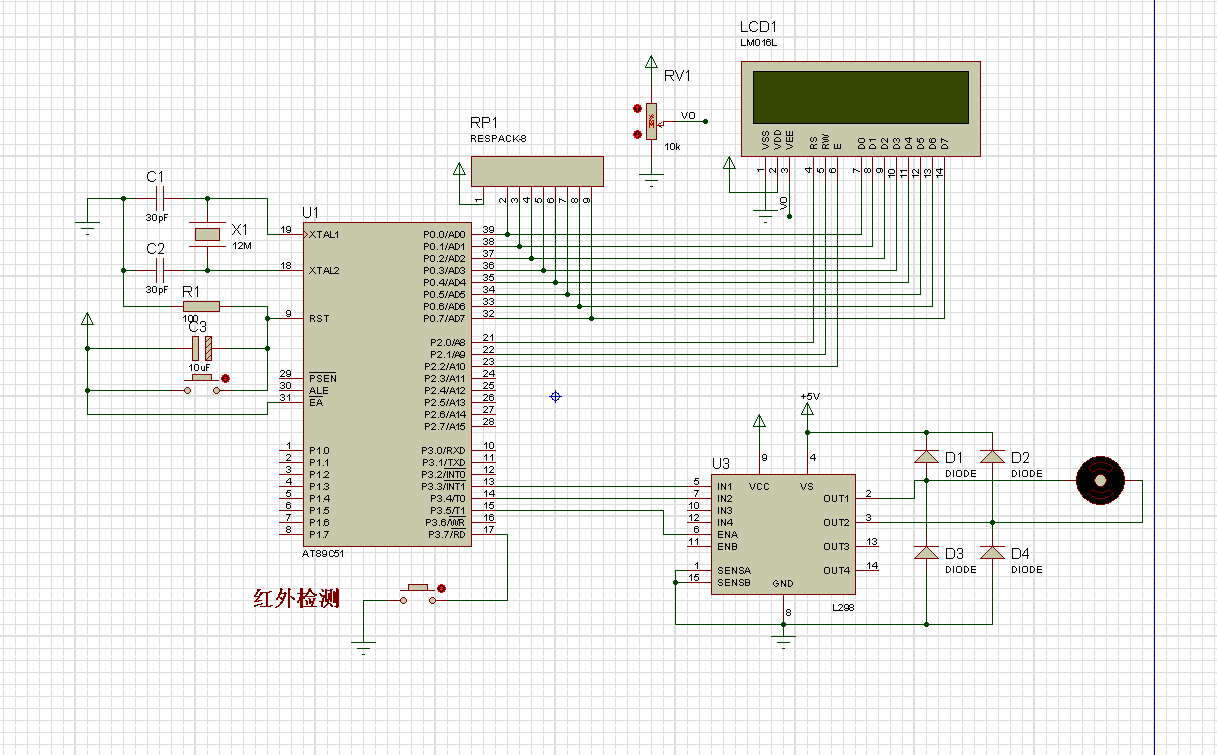Select the RV1 potentiometer resistor body
Screen dimensions: 1217x755
tap(652, 122)
